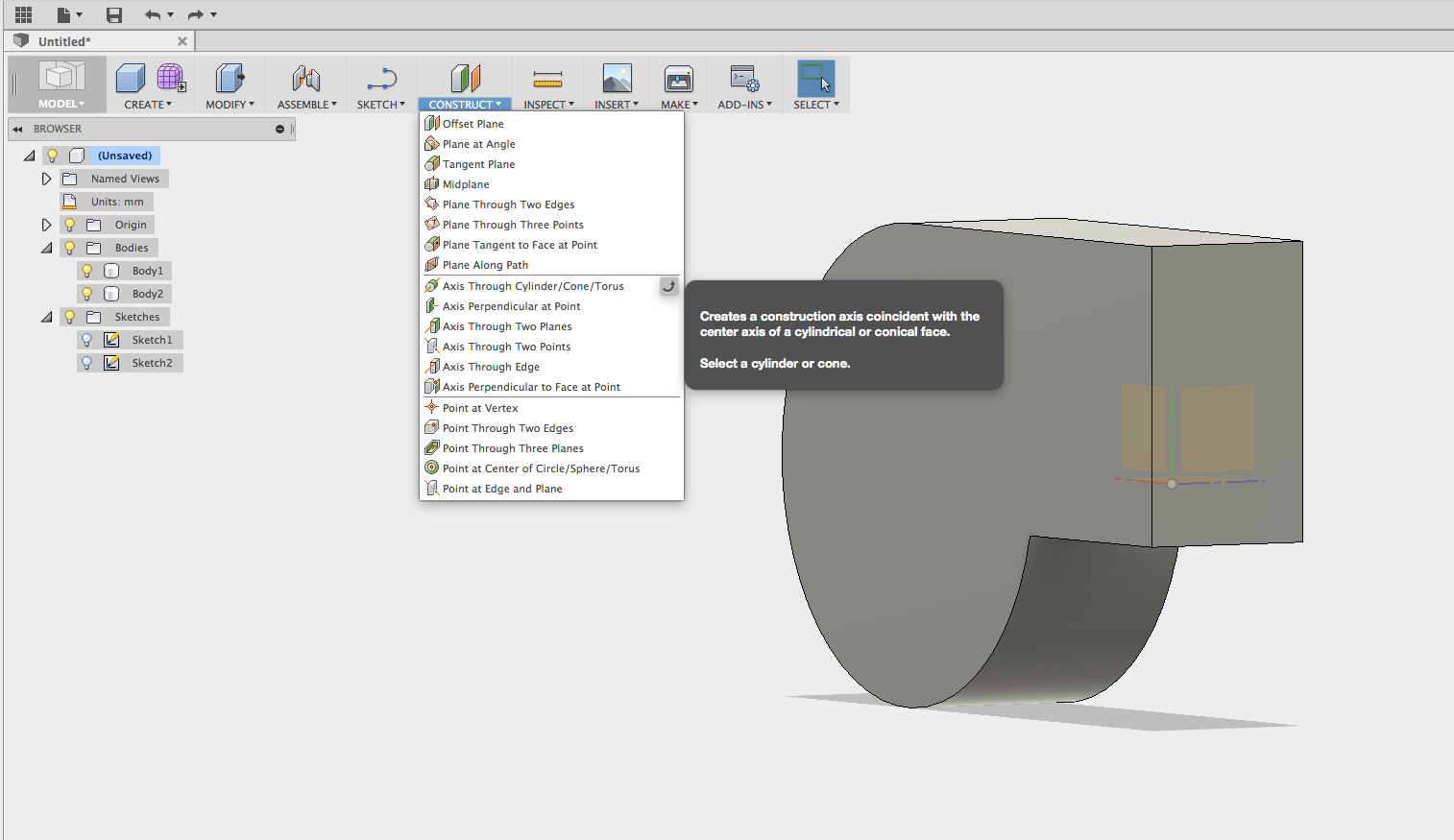
Task: Collapse the Bodies folder
Action: click(46, 247)
